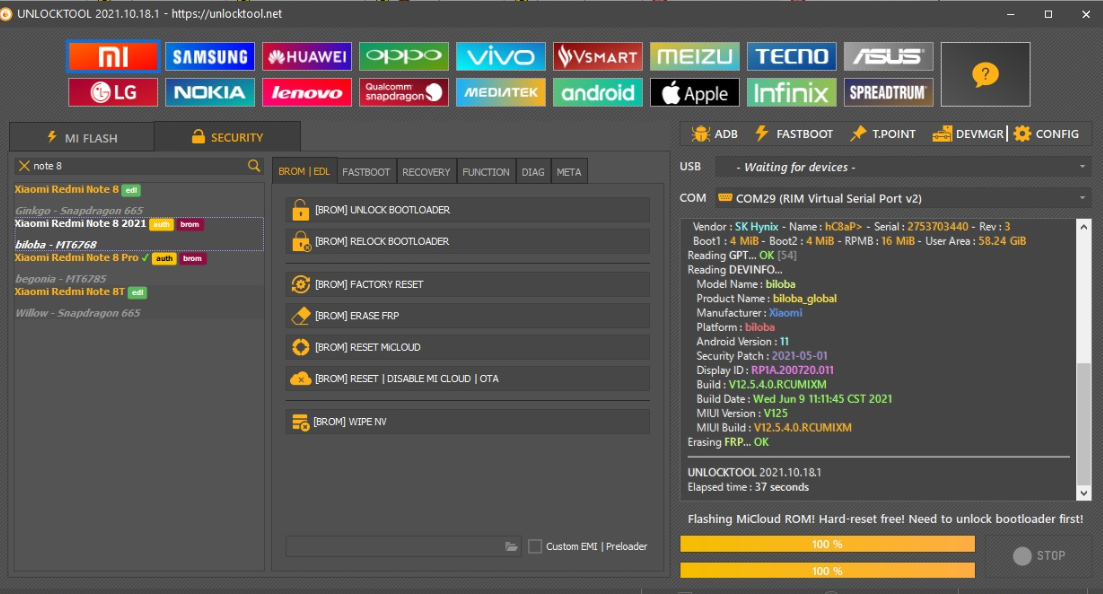Click the lower 100 % progress bar

(x=827, y=571)
